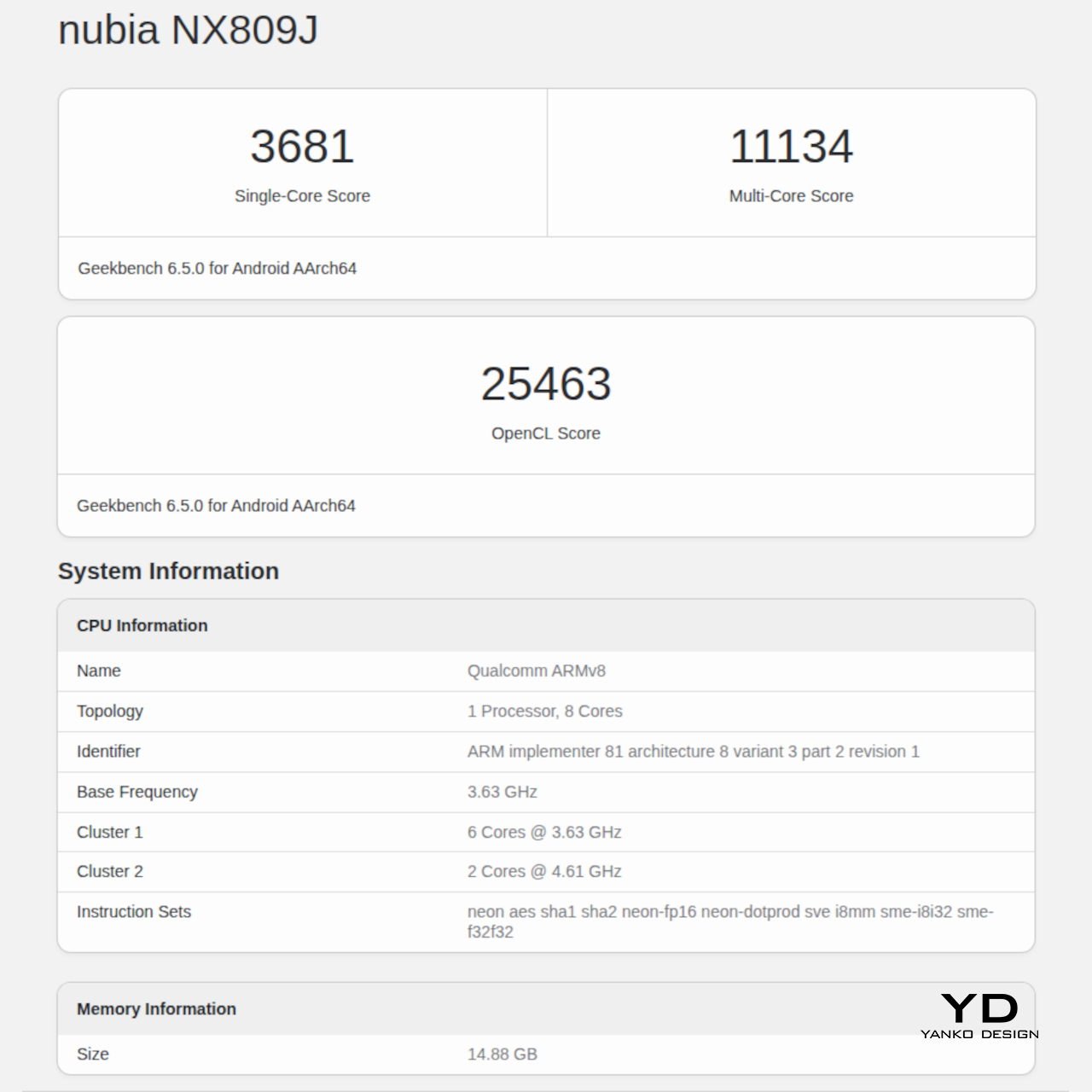Click Geekbench version text under OpenCL score

coord(216,506)
